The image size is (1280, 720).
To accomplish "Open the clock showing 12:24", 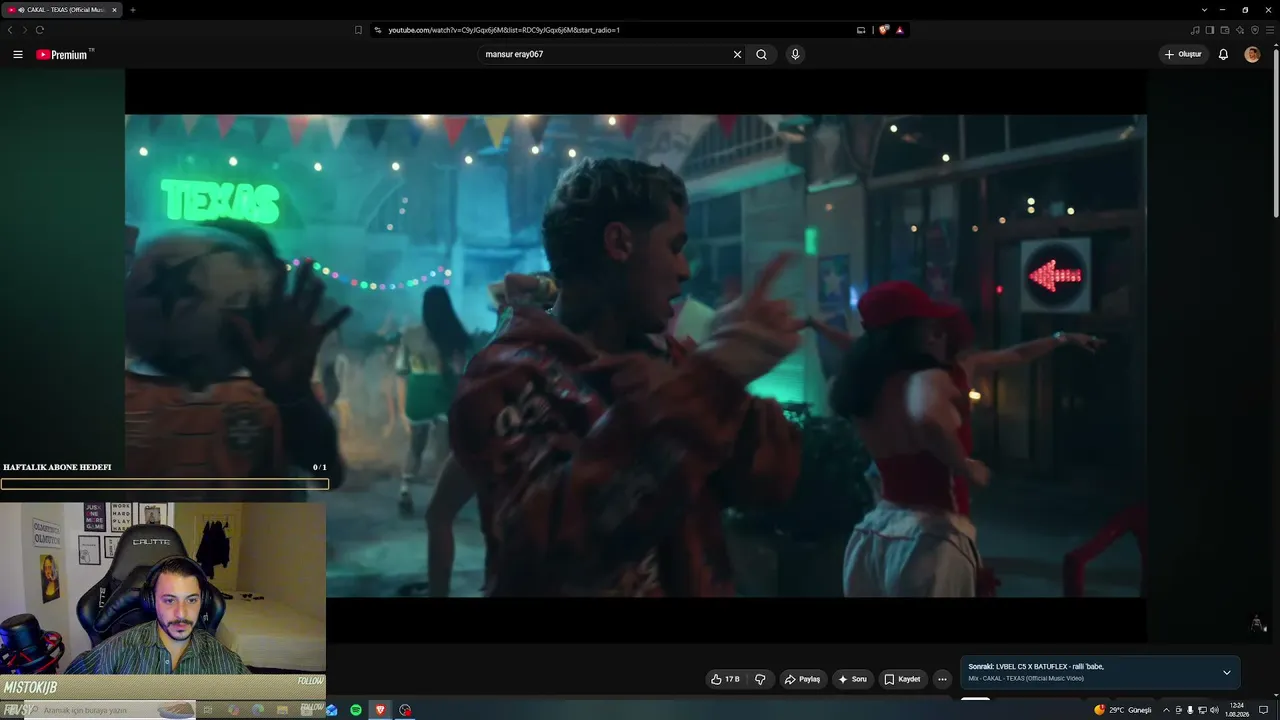I will 1239,710.
